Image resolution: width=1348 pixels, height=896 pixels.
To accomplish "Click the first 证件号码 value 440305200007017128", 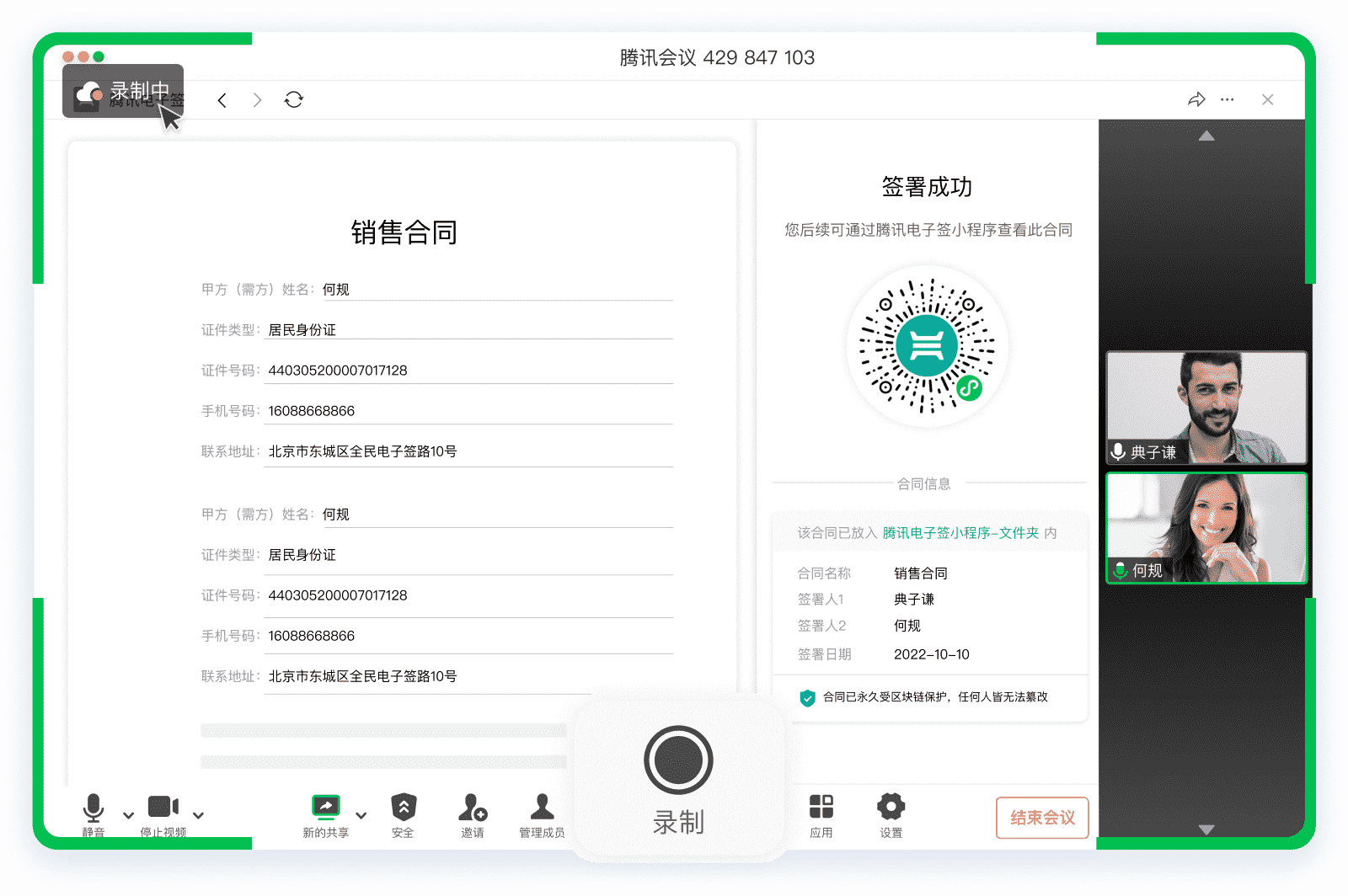I will pos(338,371).
